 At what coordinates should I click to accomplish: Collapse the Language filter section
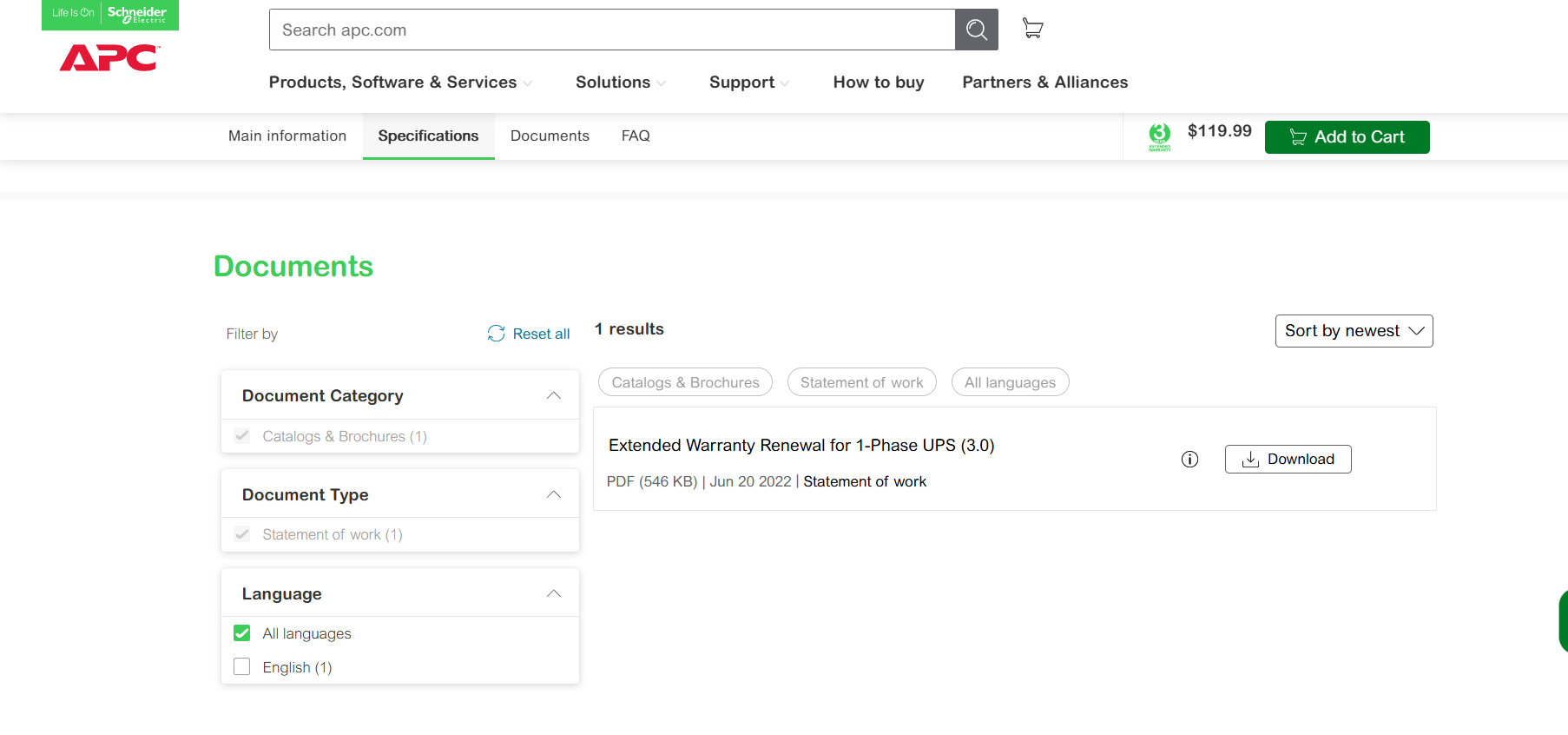[553, 594]
